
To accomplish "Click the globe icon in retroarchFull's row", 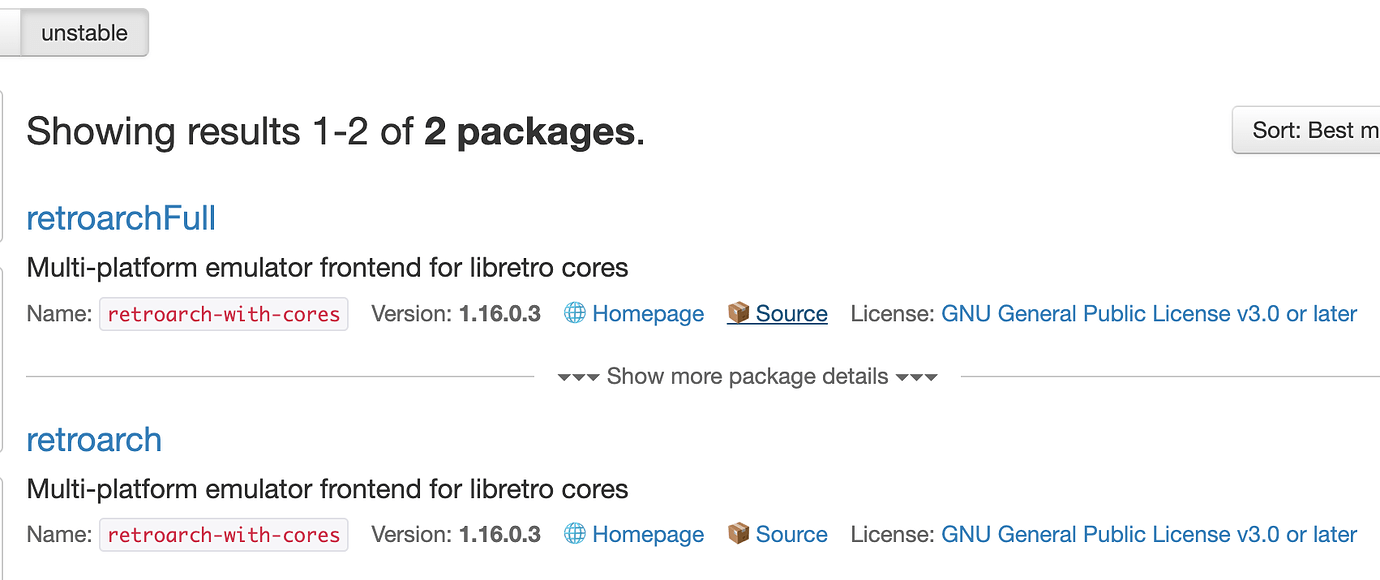I will [575, 313].
